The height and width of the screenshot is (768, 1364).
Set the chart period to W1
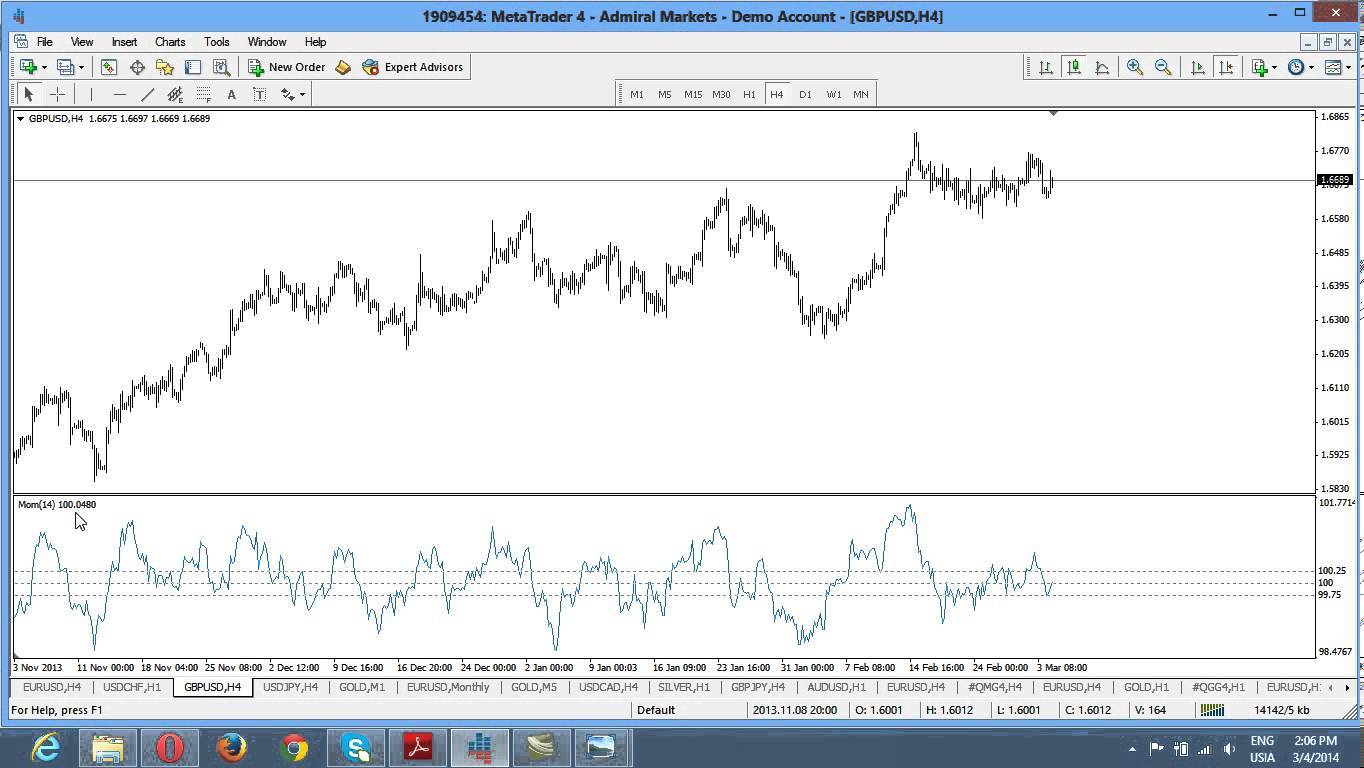(x=834, y=94)
